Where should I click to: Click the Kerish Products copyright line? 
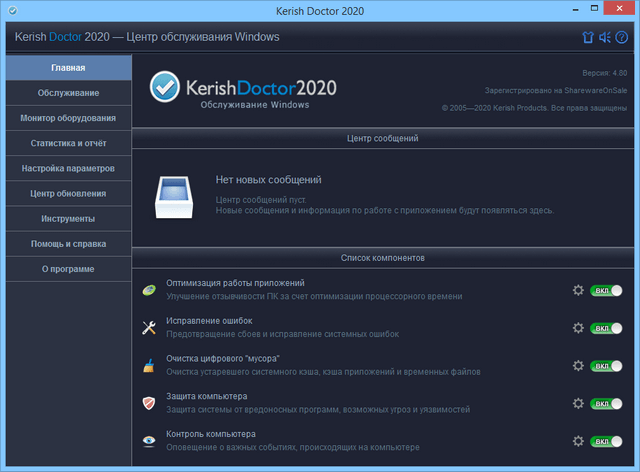[x=534, y=108]
